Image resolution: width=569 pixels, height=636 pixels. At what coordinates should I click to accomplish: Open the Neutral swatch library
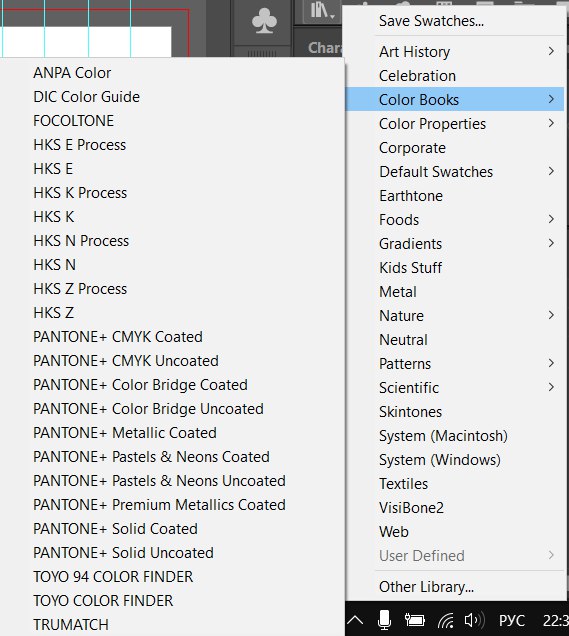point(455,339)
